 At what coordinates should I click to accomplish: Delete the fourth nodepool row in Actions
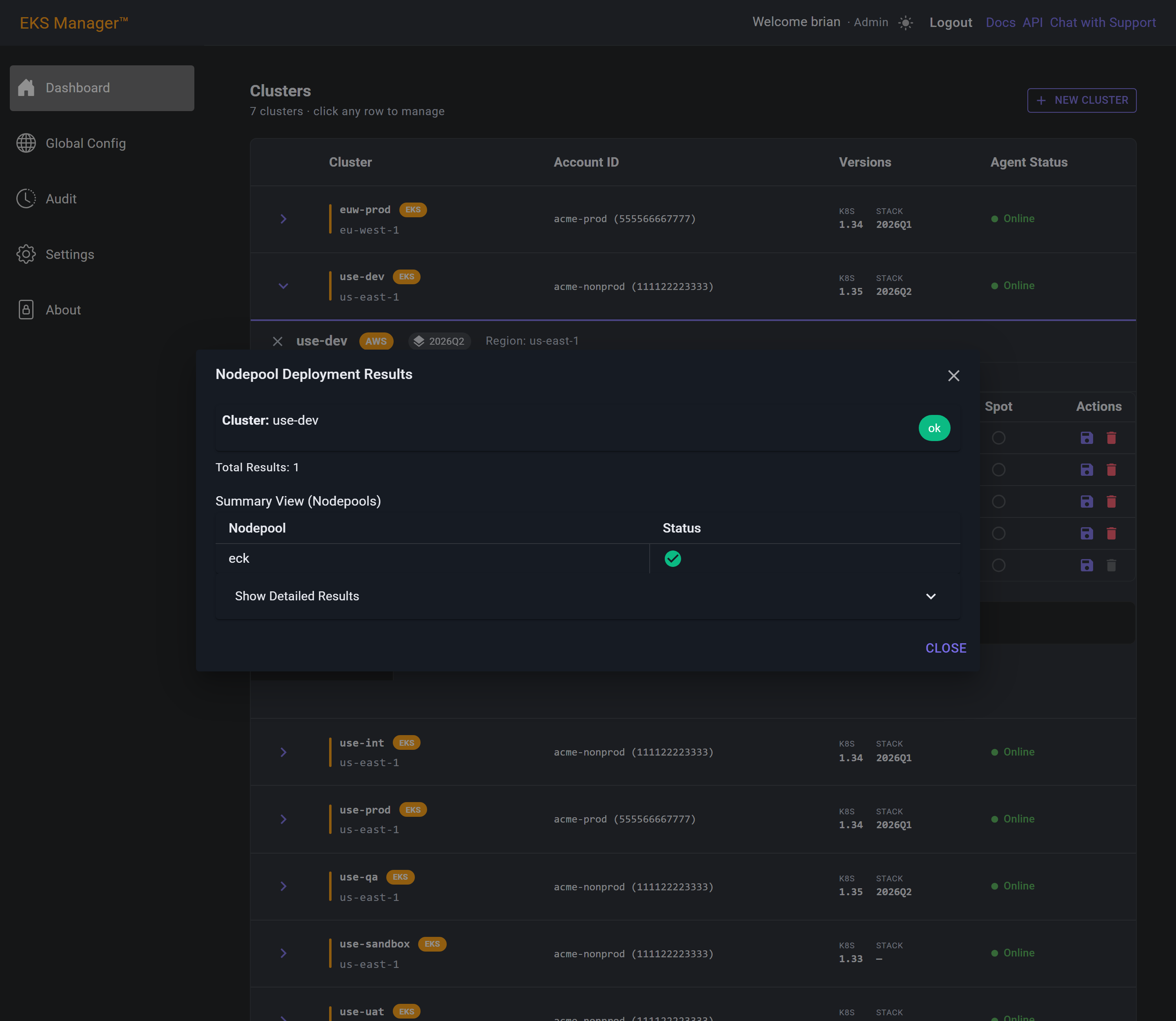pyautogui.click(x=1111, y=533)
